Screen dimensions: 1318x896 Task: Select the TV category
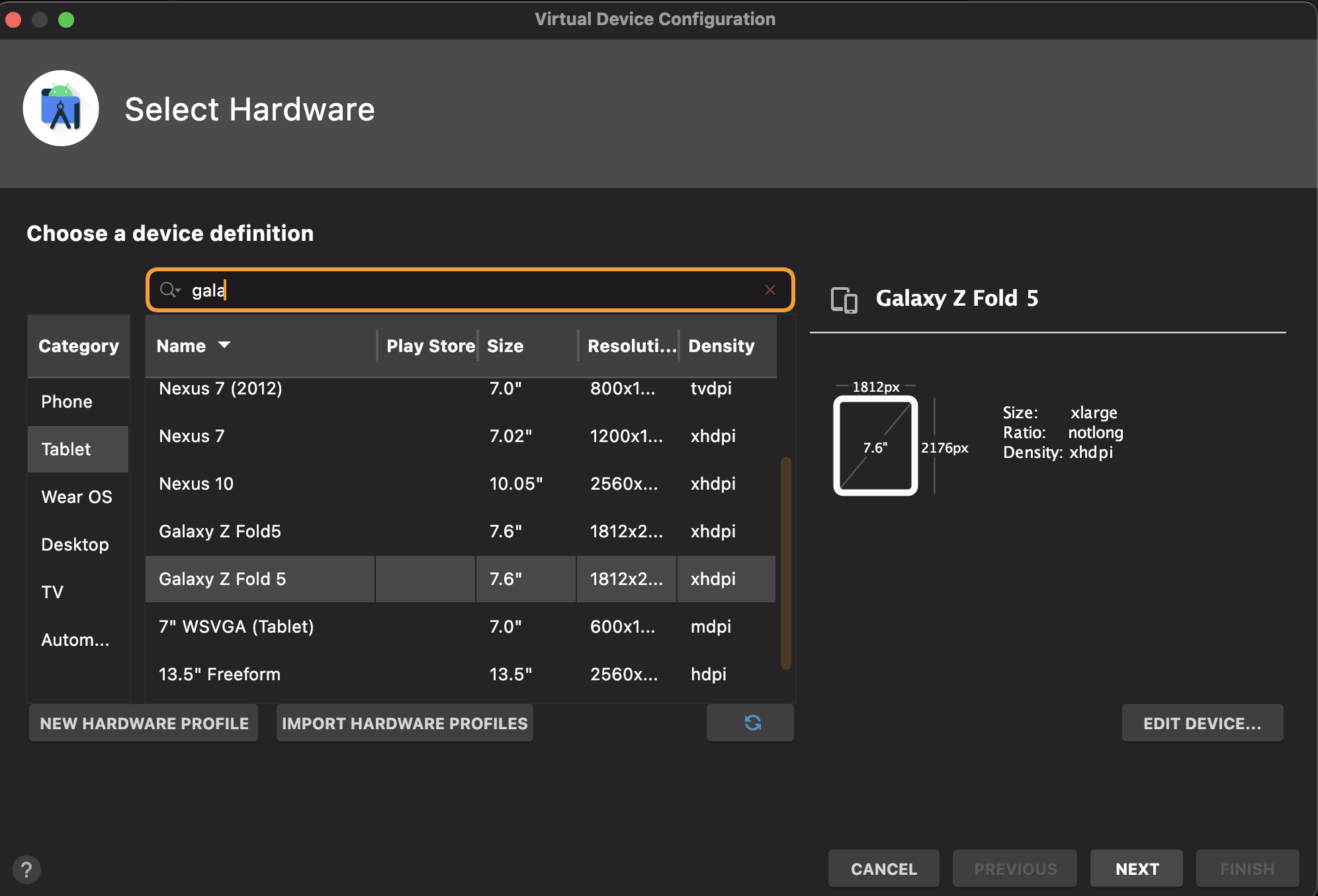78,592
